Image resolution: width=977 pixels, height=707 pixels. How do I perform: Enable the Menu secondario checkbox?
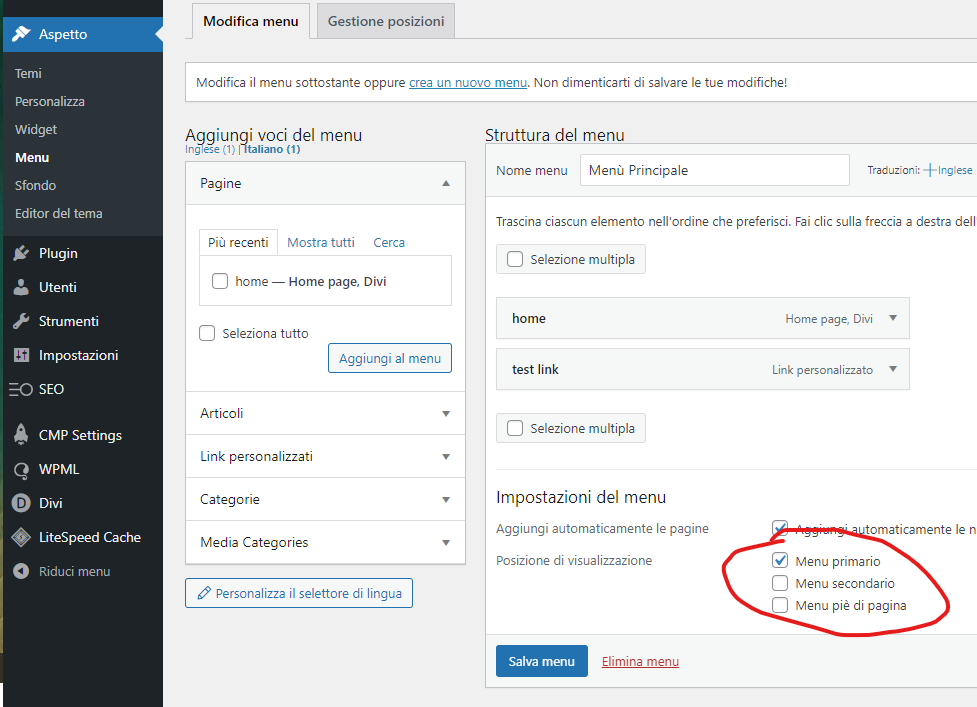pos(780,583)
